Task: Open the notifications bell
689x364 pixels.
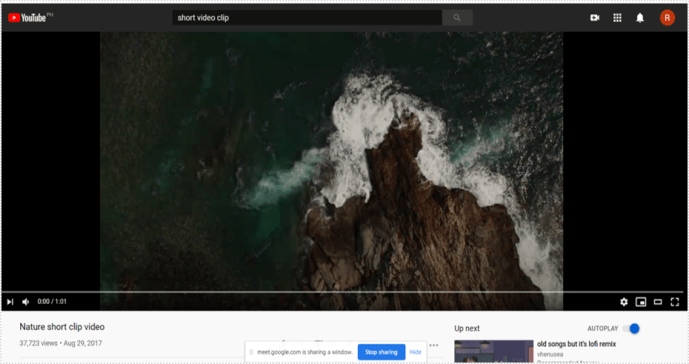Action: [x=640, y=18]
